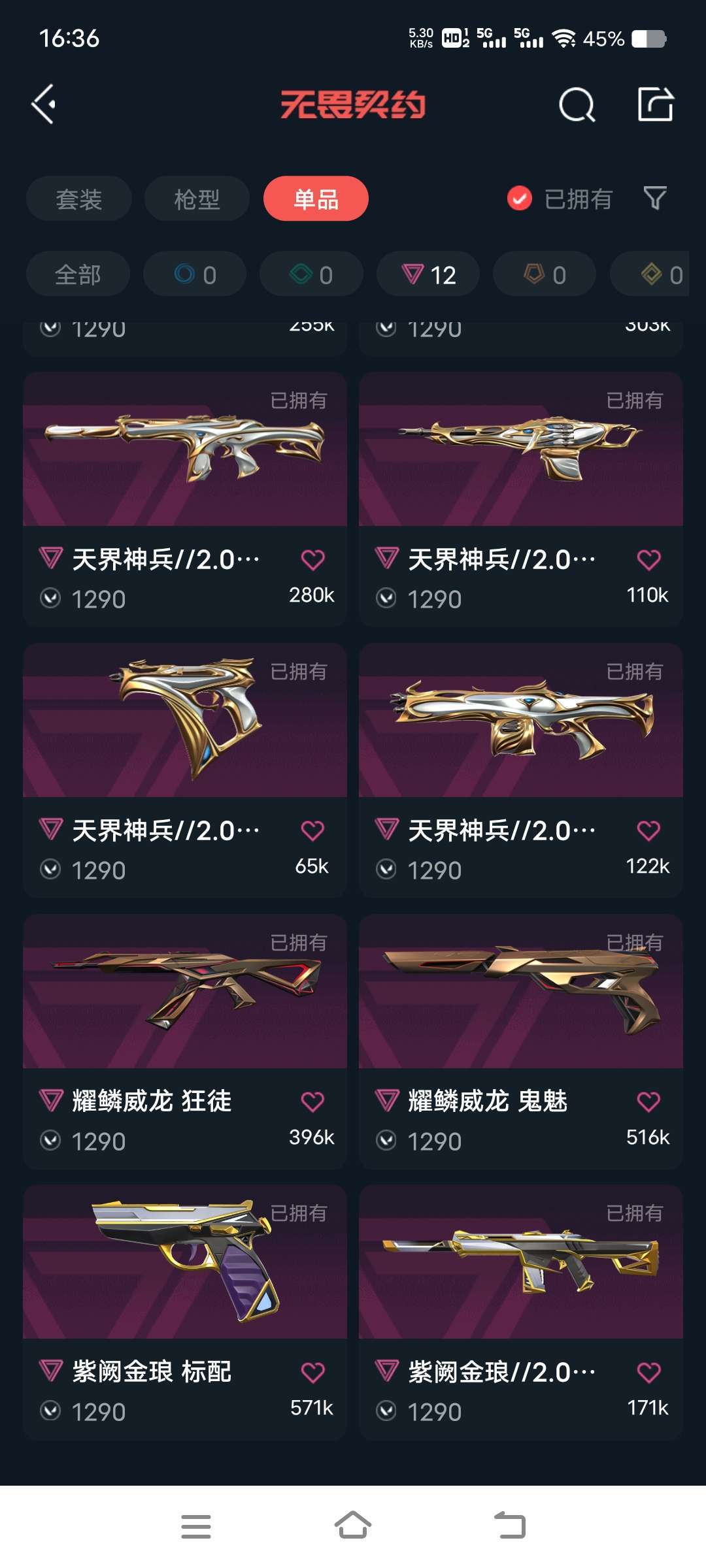
Task: Open the 紫阙金琅//2.0 rifle card
Action: tap(521, 1313)
